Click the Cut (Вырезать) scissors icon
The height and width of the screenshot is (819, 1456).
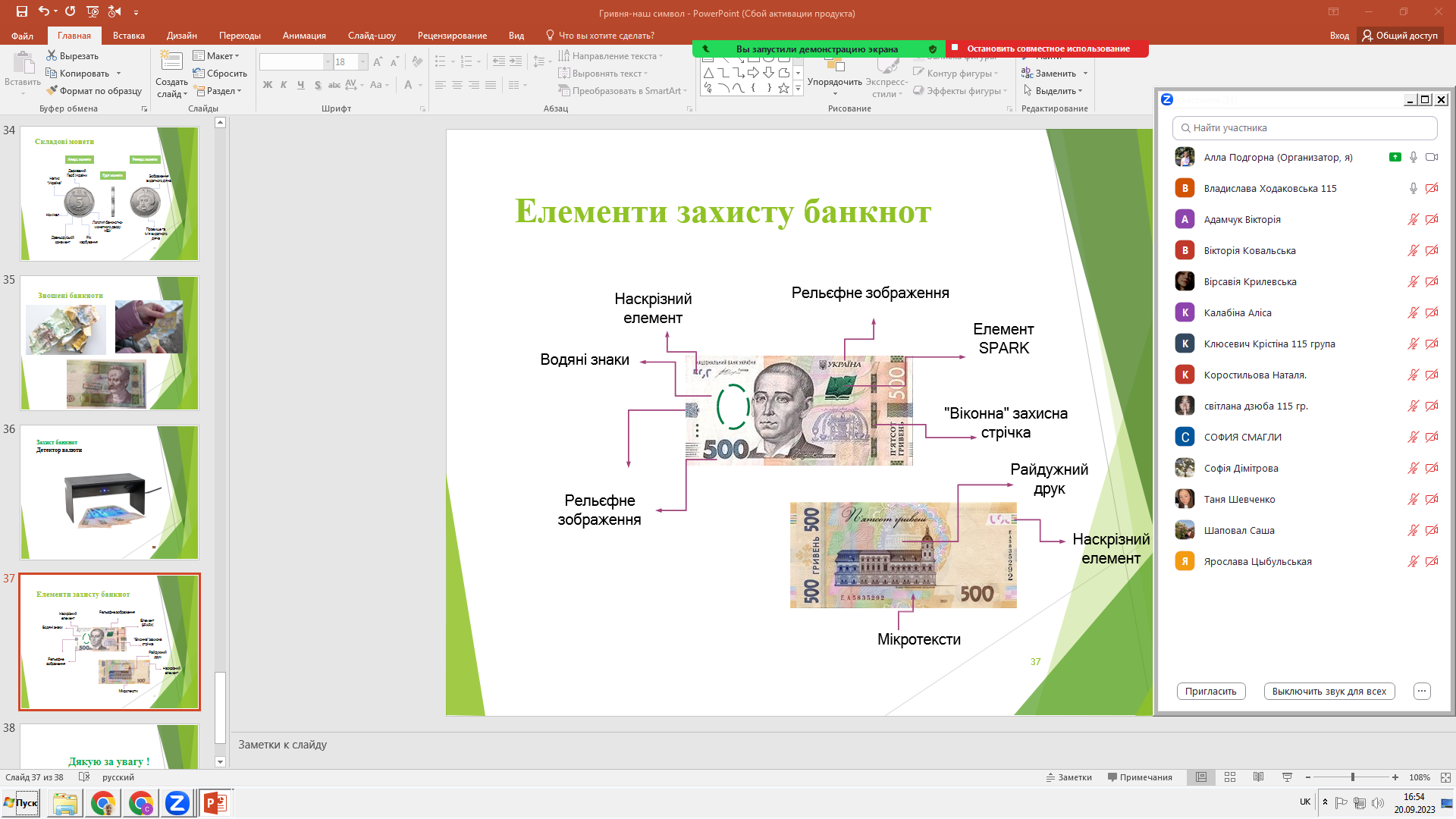(52, 55)
